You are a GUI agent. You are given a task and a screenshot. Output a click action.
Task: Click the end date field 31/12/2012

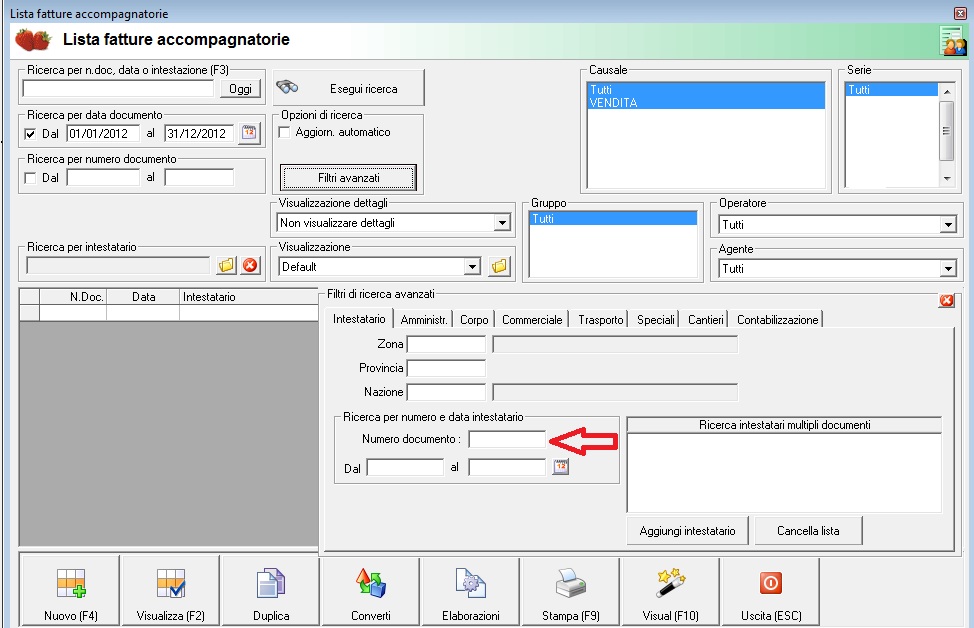pos(199,134)
